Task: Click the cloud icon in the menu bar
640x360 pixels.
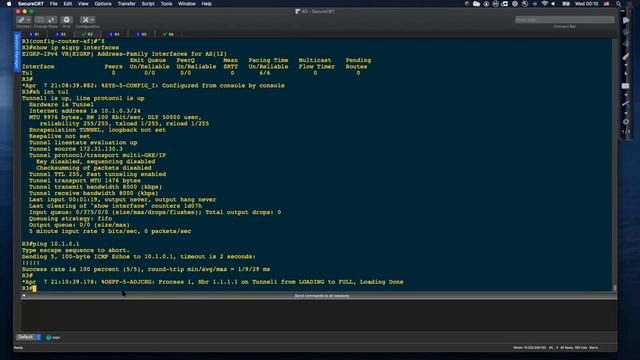Action: click(476, 4)
